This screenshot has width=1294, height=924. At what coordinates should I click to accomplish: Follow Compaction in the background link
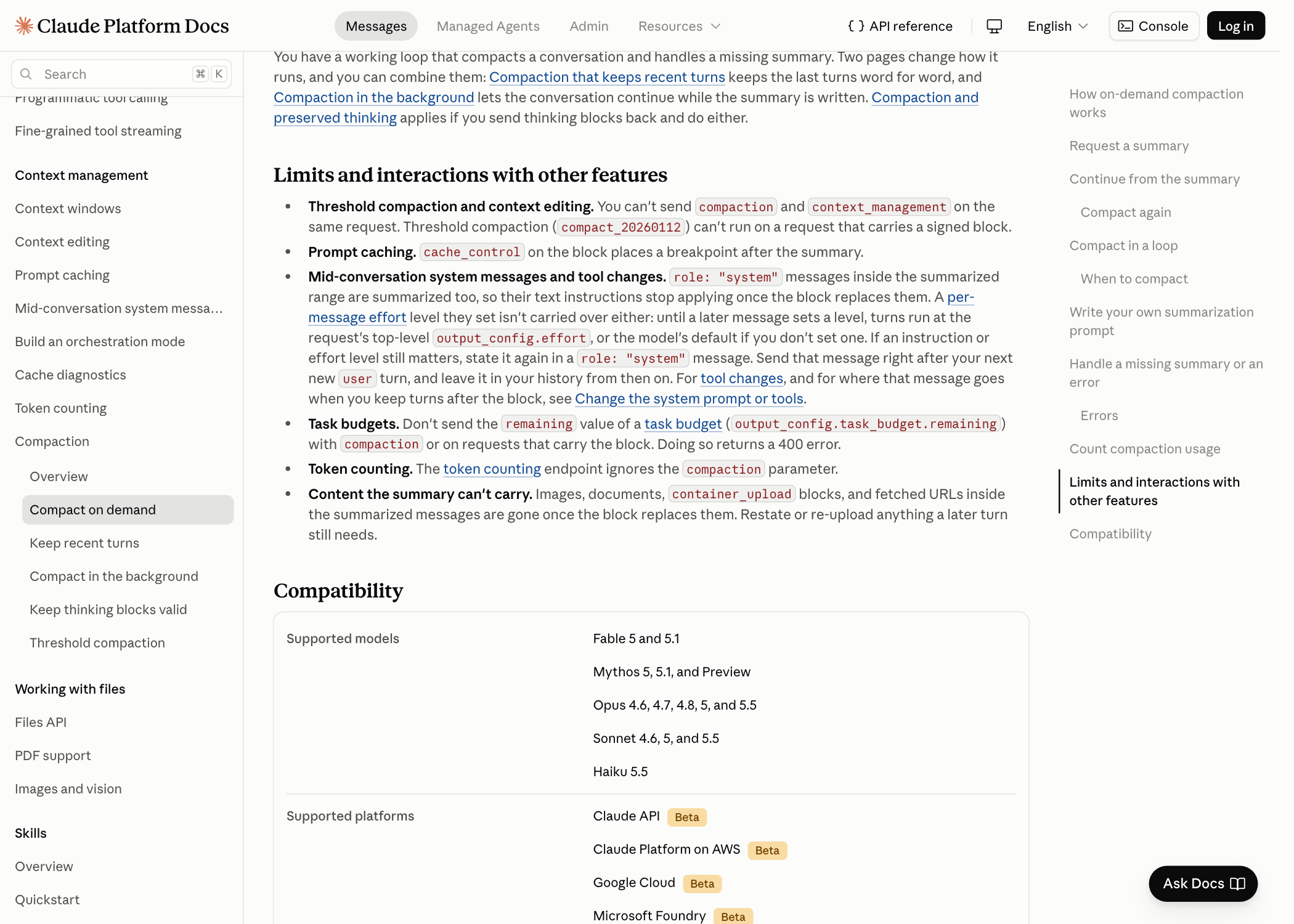coord(373,97)
